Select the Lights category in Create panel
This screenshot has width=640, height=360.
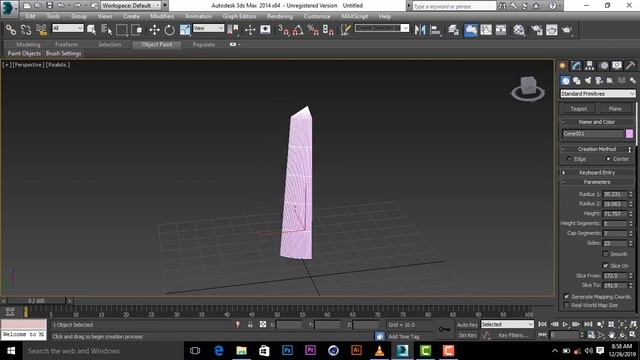tap(588, 81)
